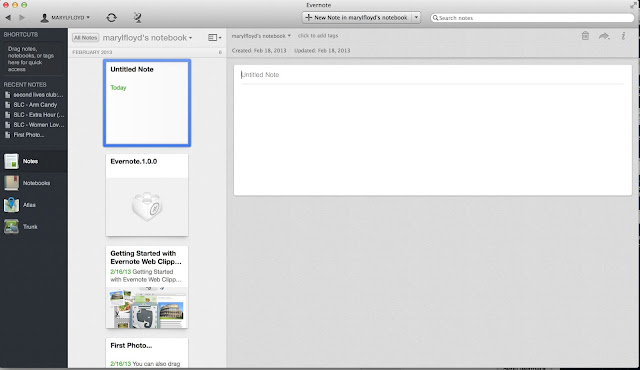Expand marylfloyd's notebook title dropdown
This screenshot has width=640, height=370.
coord(147,38)
